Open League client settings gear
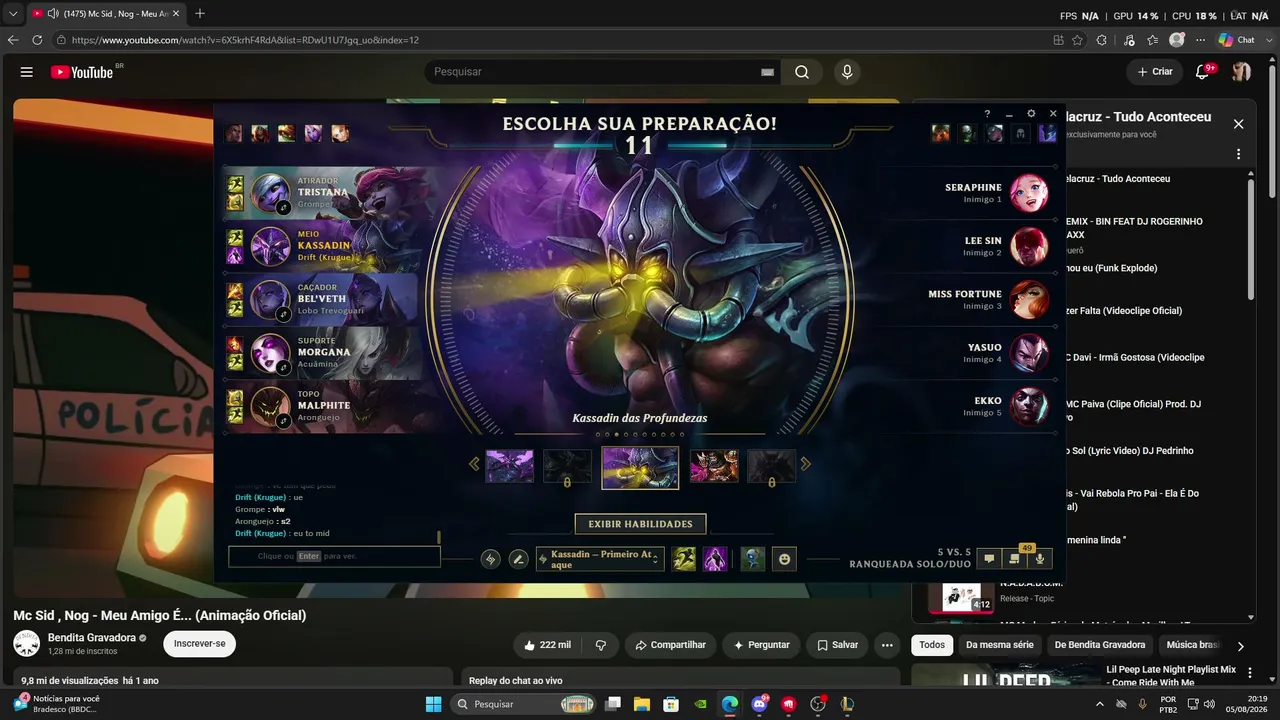This screenshot has width=1280, height=720. click(x=1031, y=114)
